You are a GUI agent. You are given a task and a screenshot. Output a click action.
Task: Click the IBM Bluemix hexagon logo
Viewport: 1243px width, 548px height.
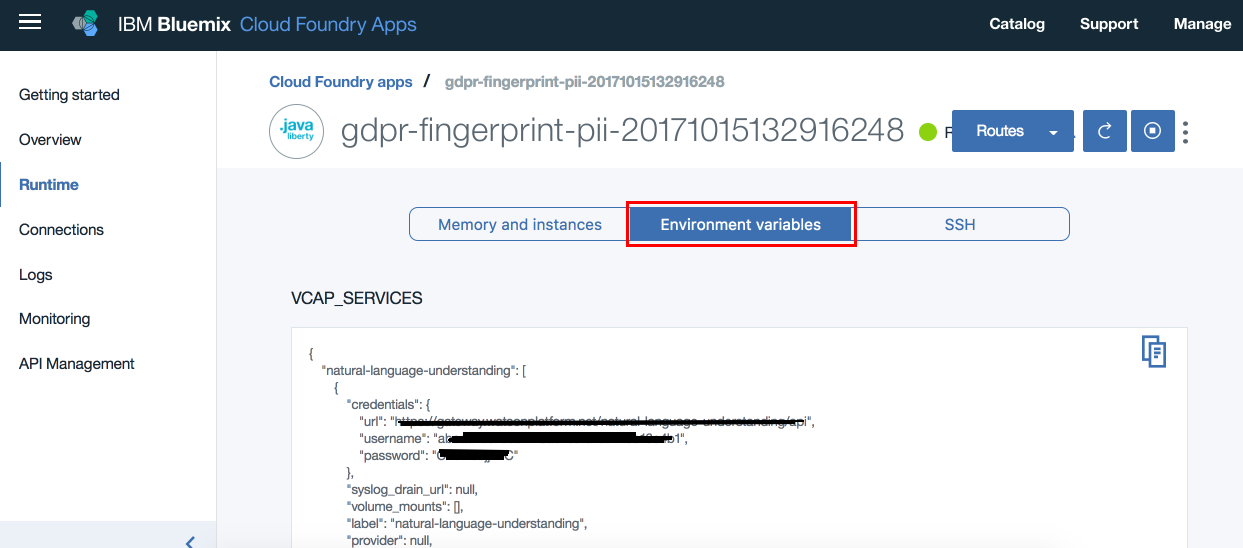87,23
